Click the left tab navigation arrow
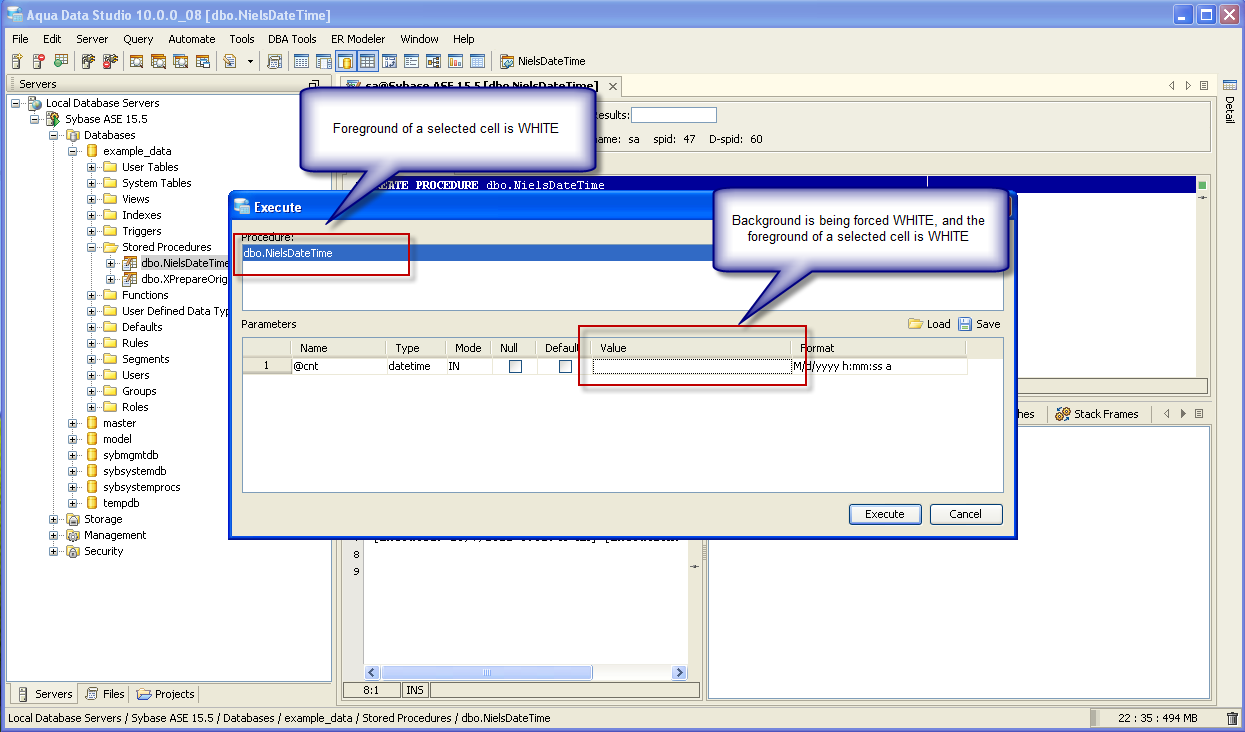This screenshot has width=1245, height=732. tap(1172, 86)
